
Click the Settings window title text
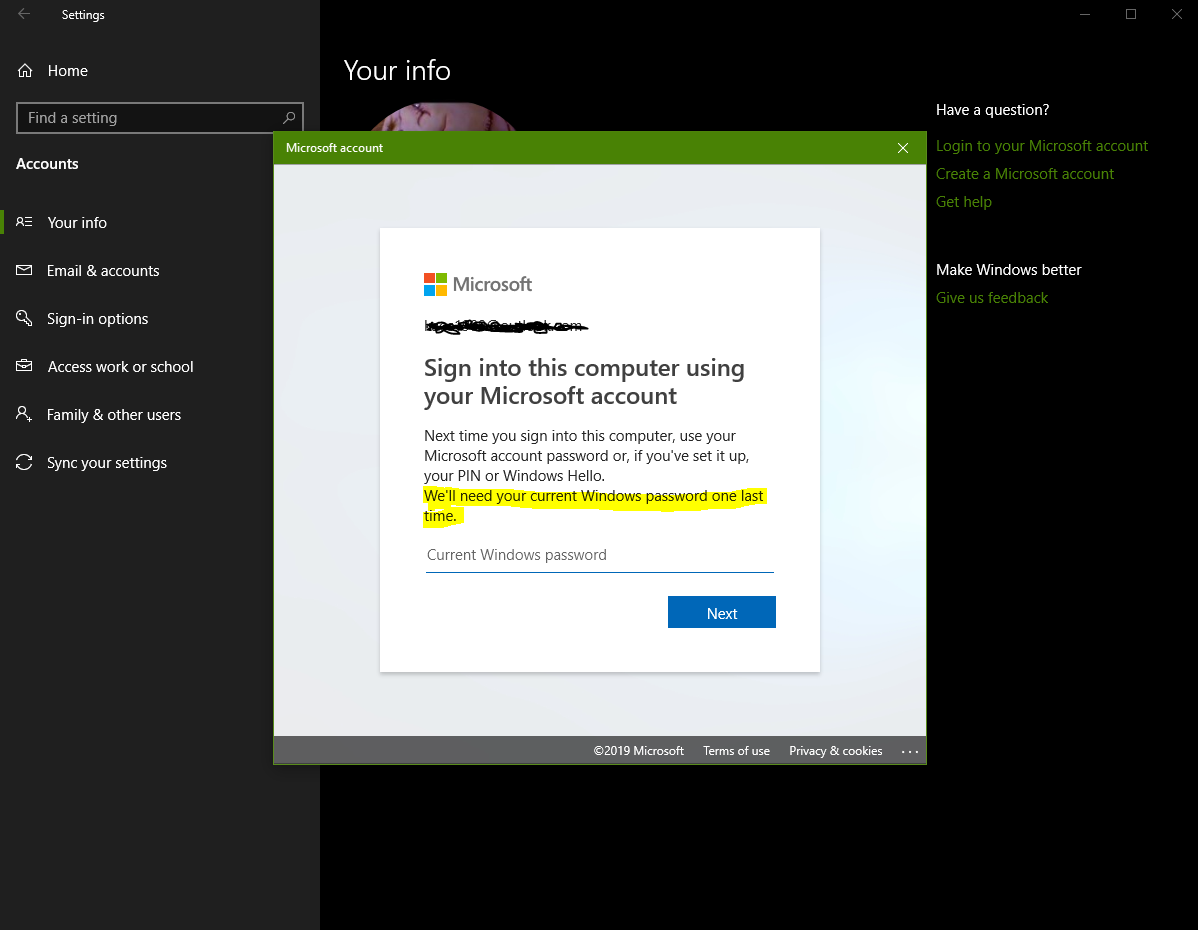coord(83,15)
